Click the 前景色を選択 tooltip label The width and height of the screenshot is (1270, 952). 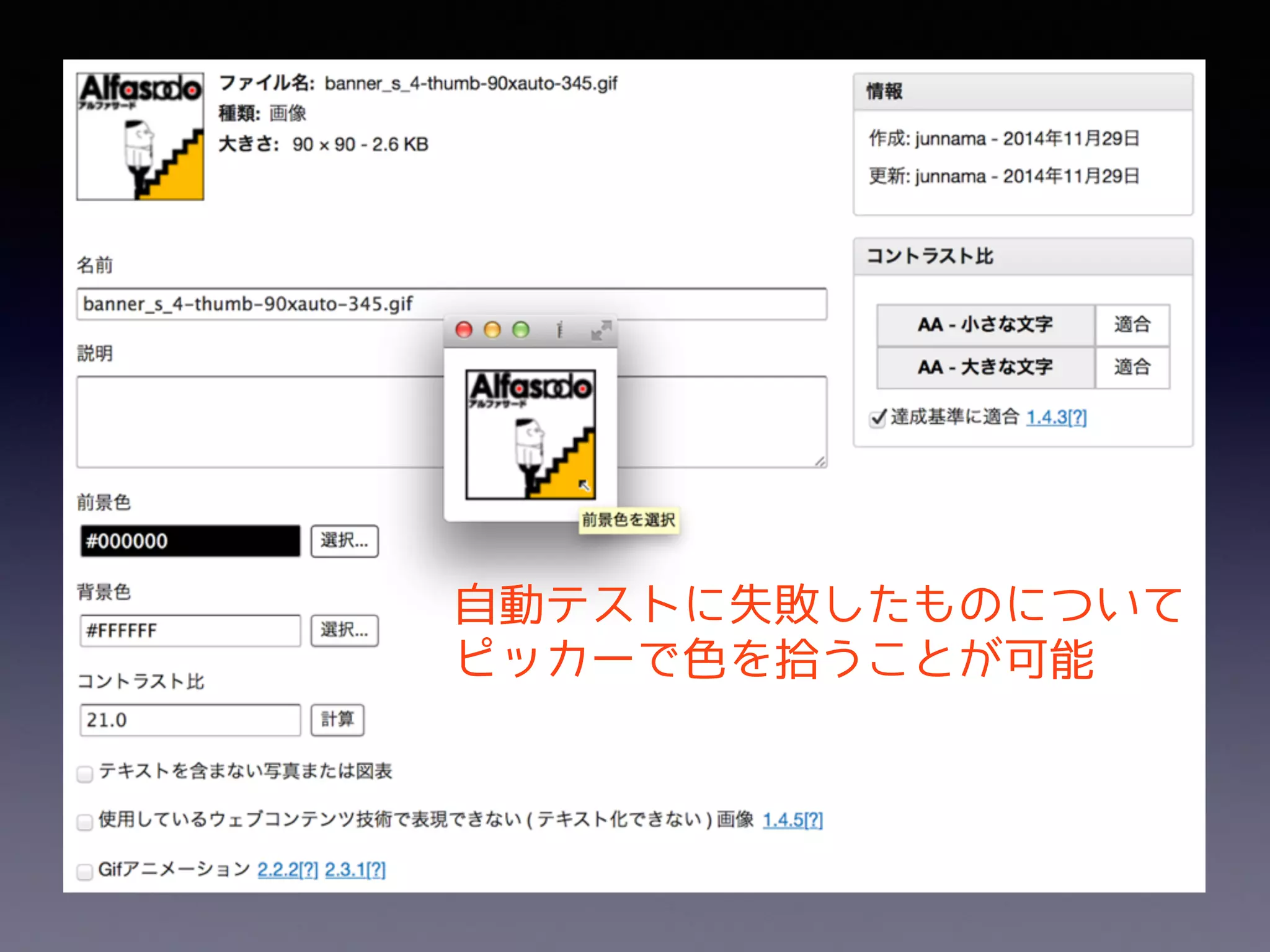click(629, 520)
